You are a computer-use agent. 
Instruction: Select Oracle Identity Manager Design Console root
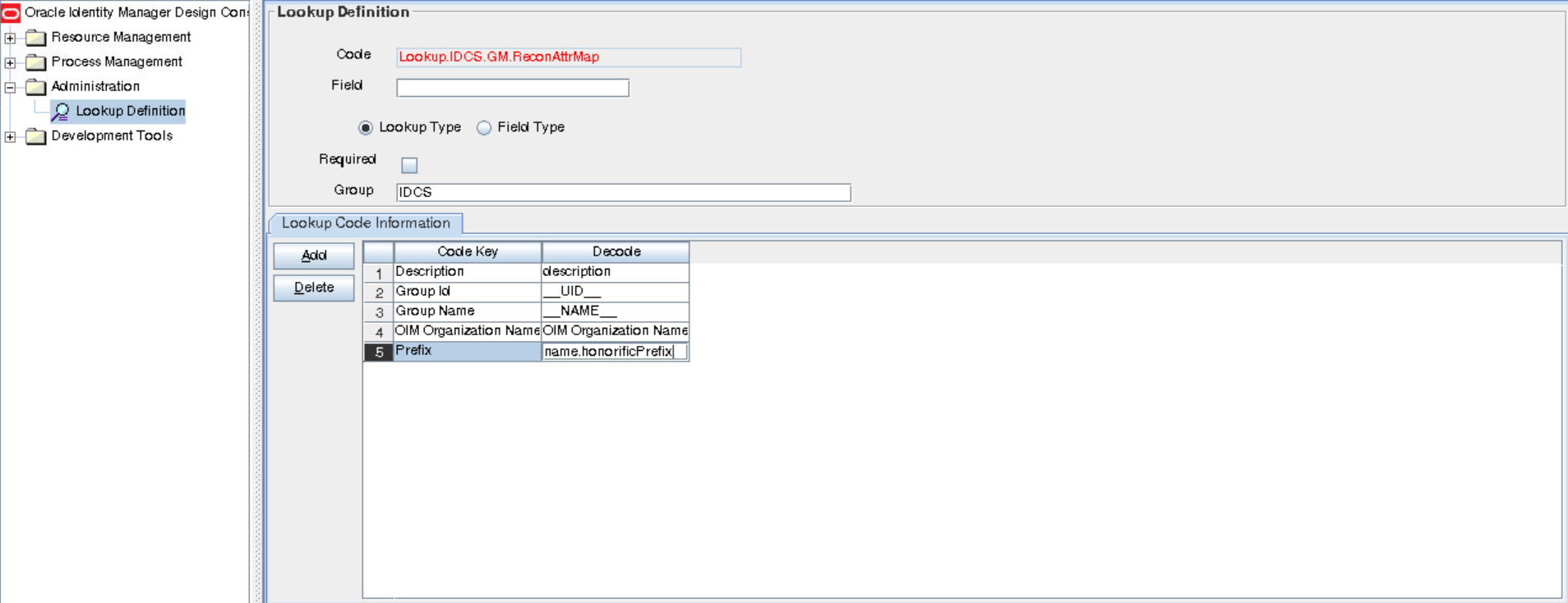click(136, 12)
